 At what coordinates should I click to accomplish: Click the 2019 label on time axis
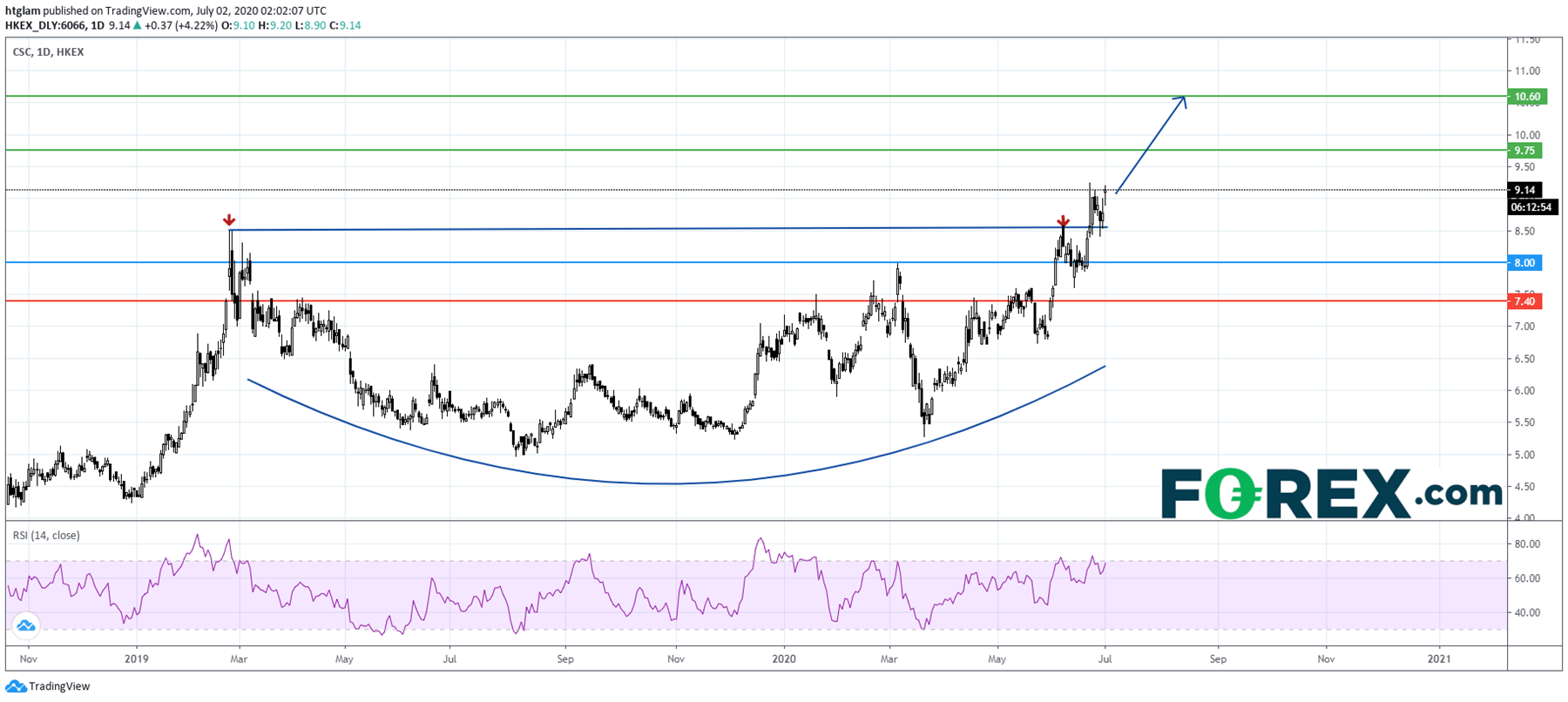pos(137,659)
